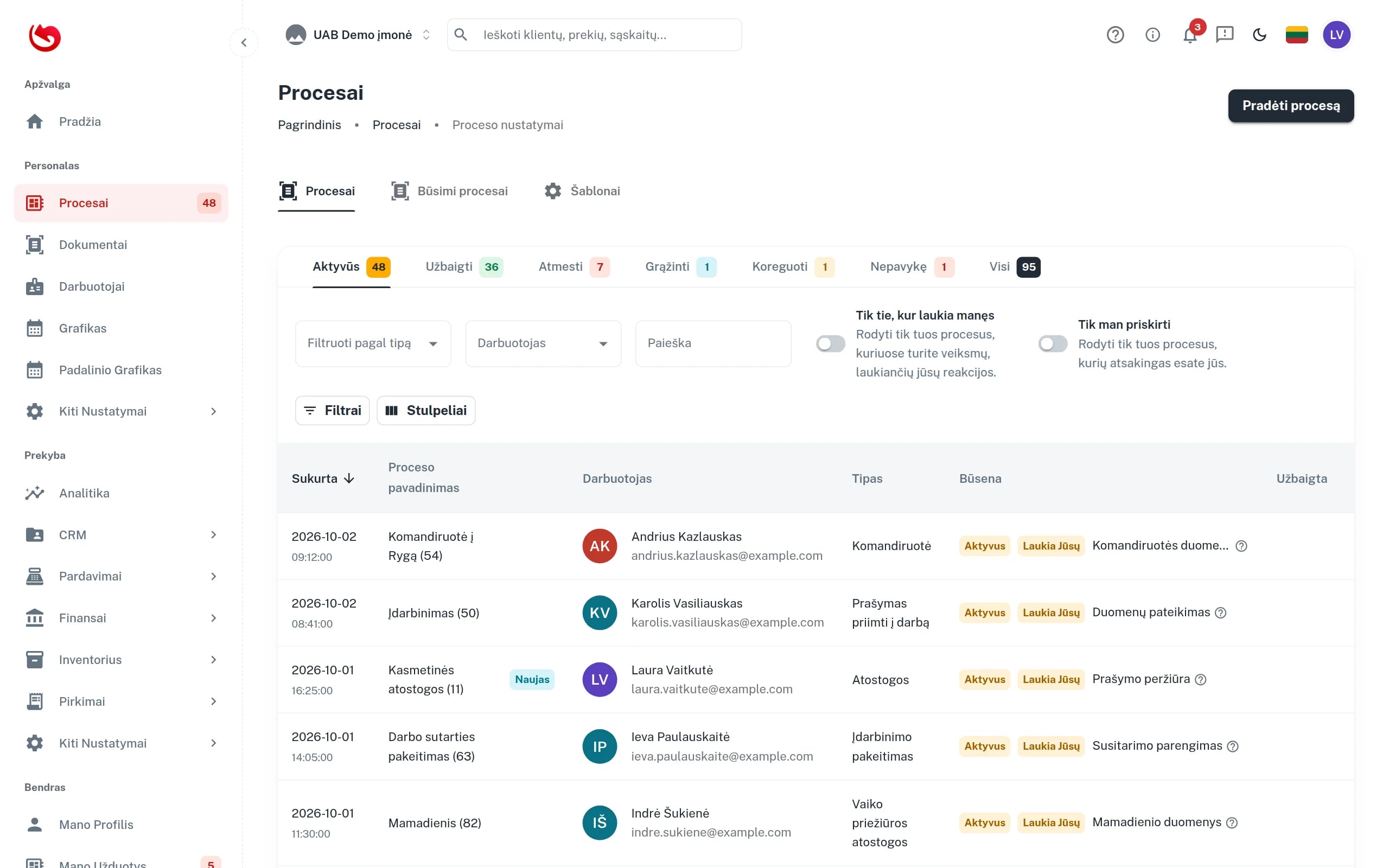Image resolution: width=1389 pixels, height=868 pixels.
Task: Open the info circle icon
Action: [x=1152, y=35]
